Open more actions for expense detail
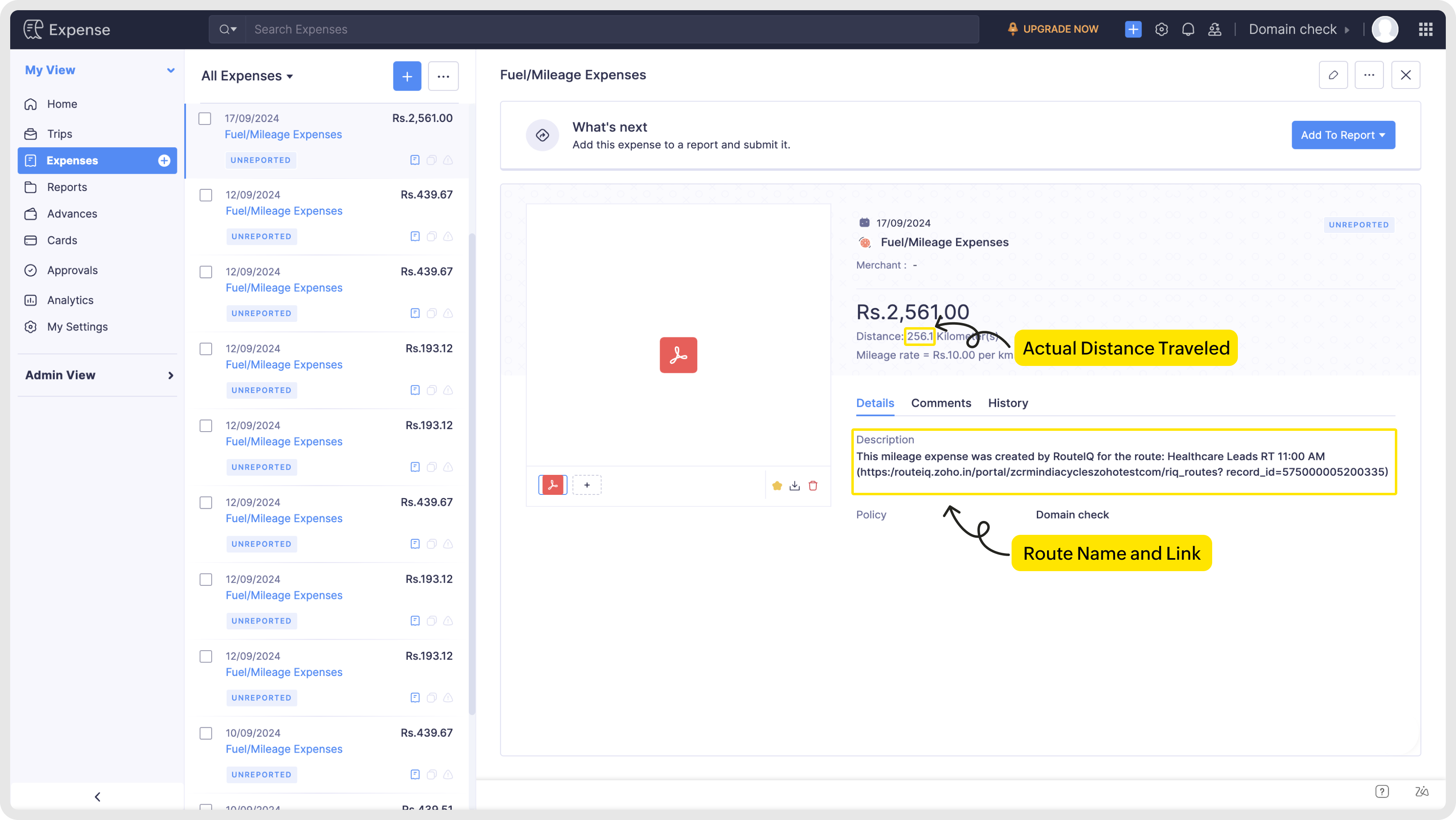 (x=1368, y=75)
